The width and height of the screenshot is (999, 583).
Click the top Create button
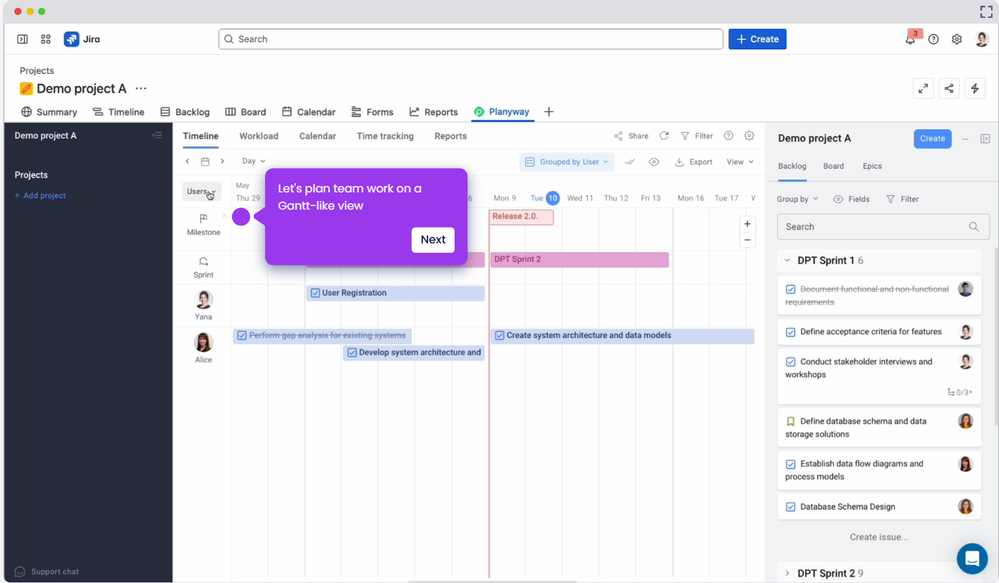(x=758, y=39)
